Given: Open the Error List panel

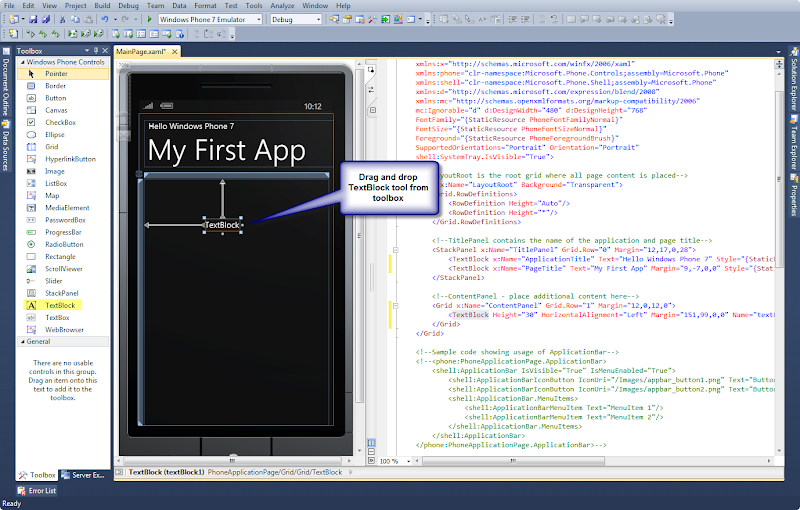Looking at the screenshot, I should coord(35,491).
